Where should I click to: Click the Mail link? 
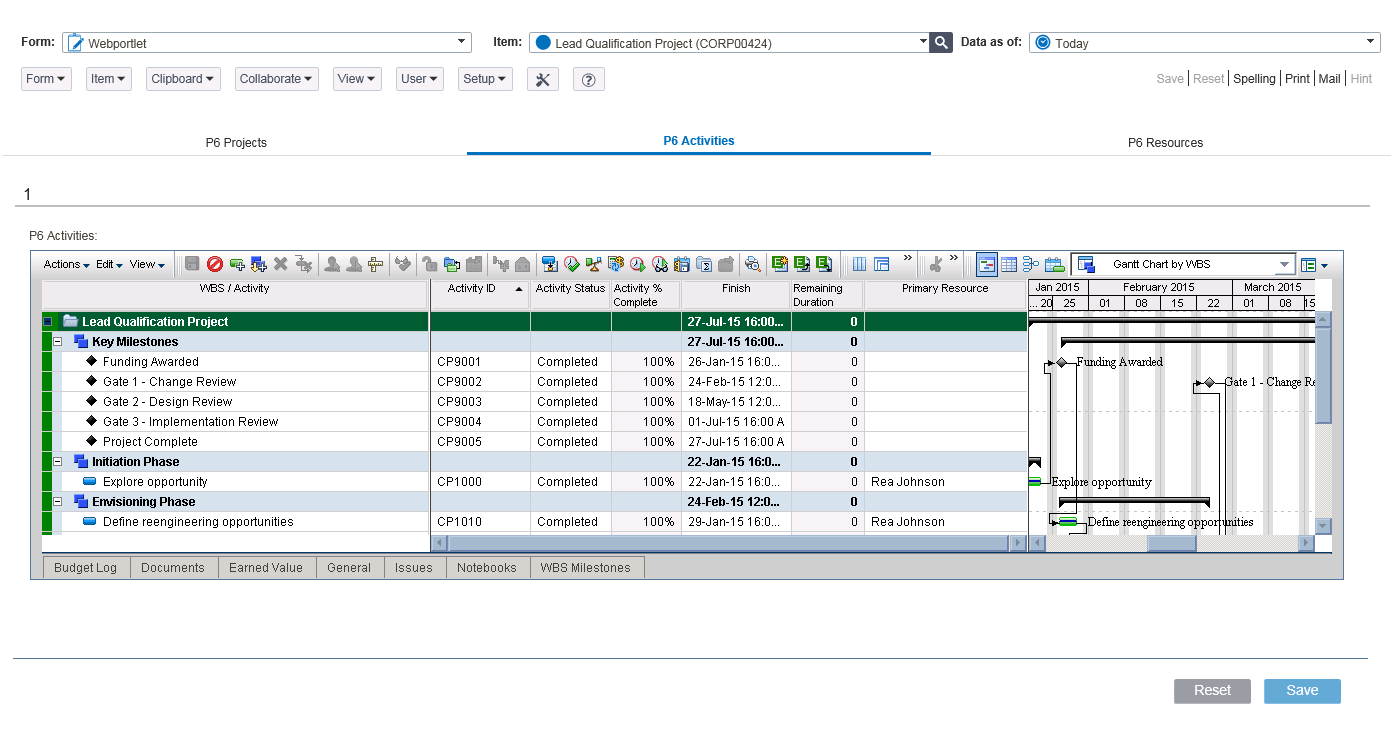pos(1329,79)
